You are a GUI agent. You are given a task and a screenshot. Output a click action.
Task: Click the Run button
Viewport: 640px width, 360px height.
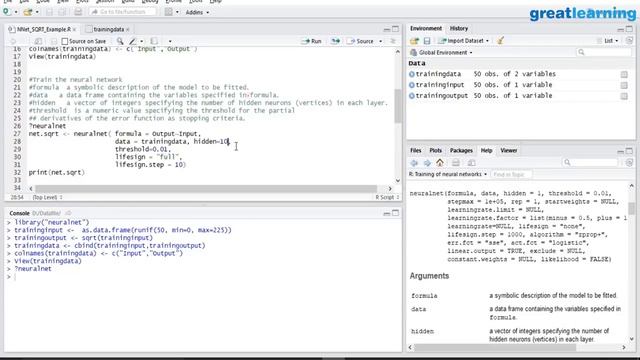tap(311, 41)
